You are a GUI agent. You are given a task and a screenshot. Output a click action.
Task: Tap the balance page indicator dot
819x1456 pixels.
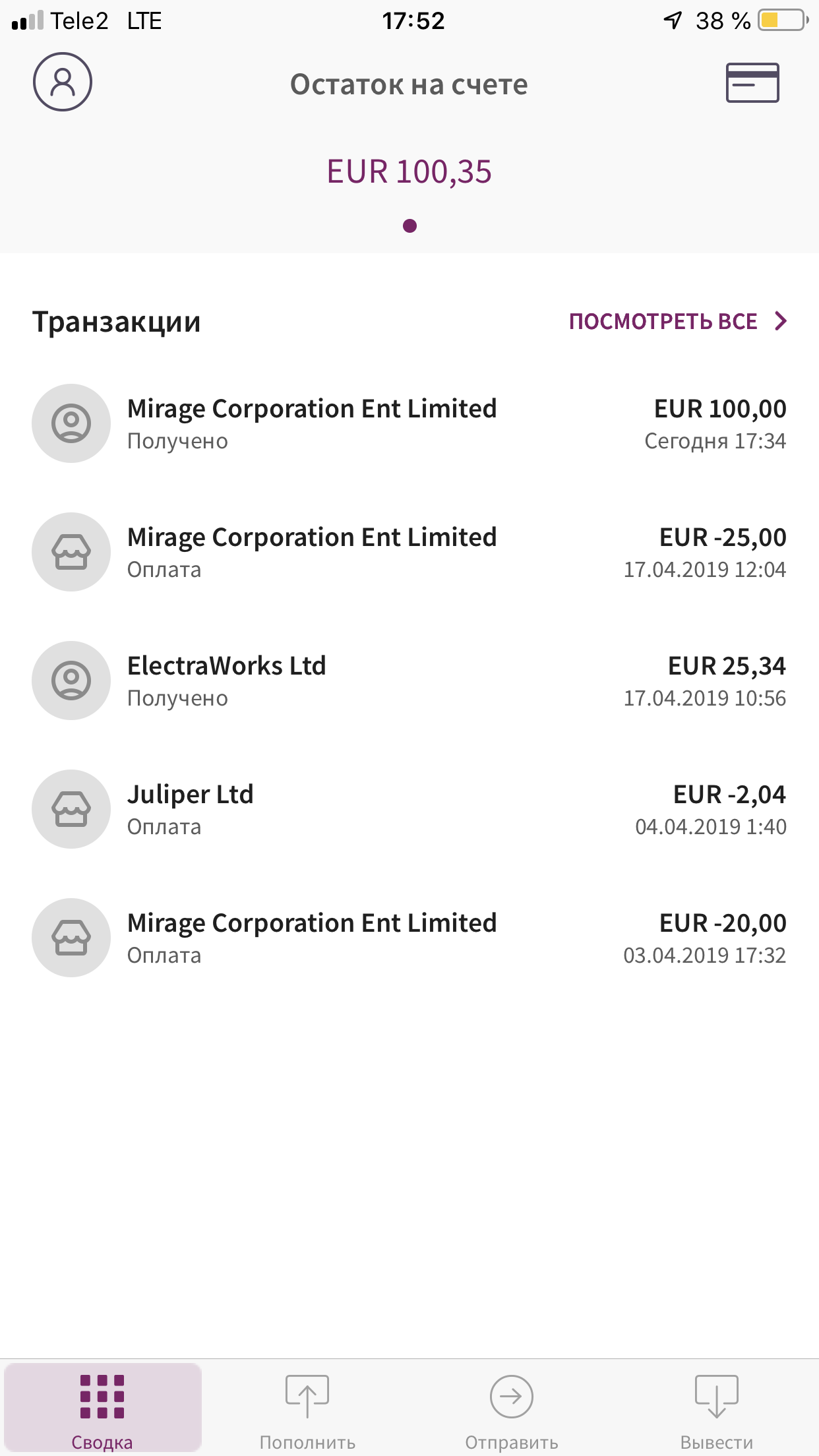tap(409, 226)
